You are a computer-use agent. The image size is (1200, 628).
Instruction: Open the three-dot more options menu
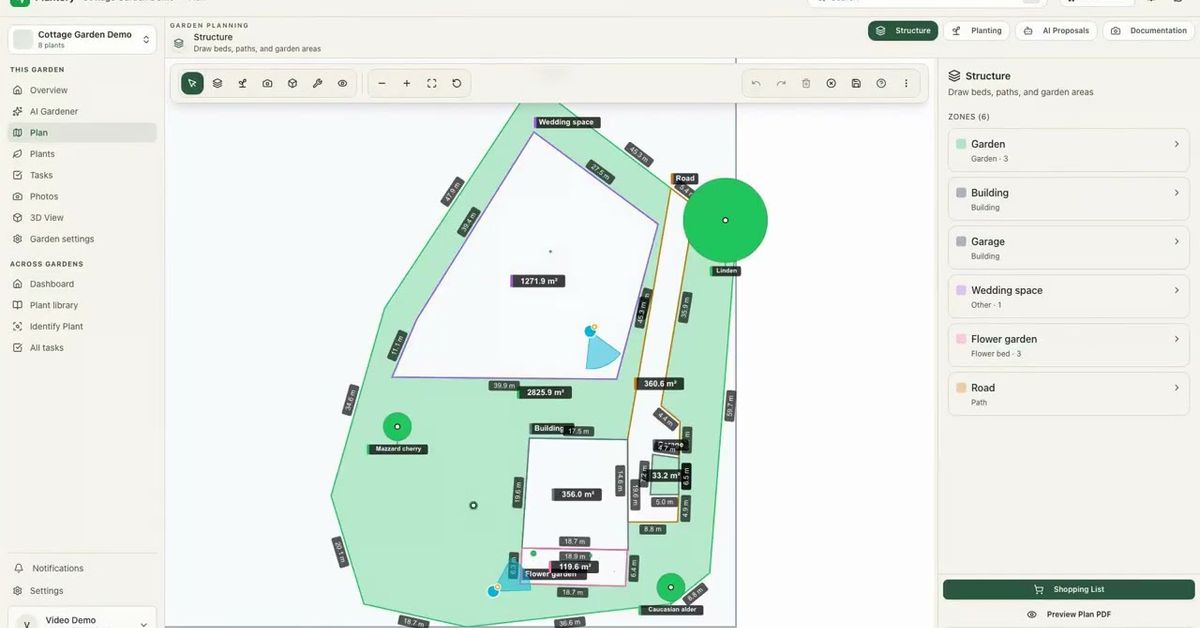click(x=906, y=83)
